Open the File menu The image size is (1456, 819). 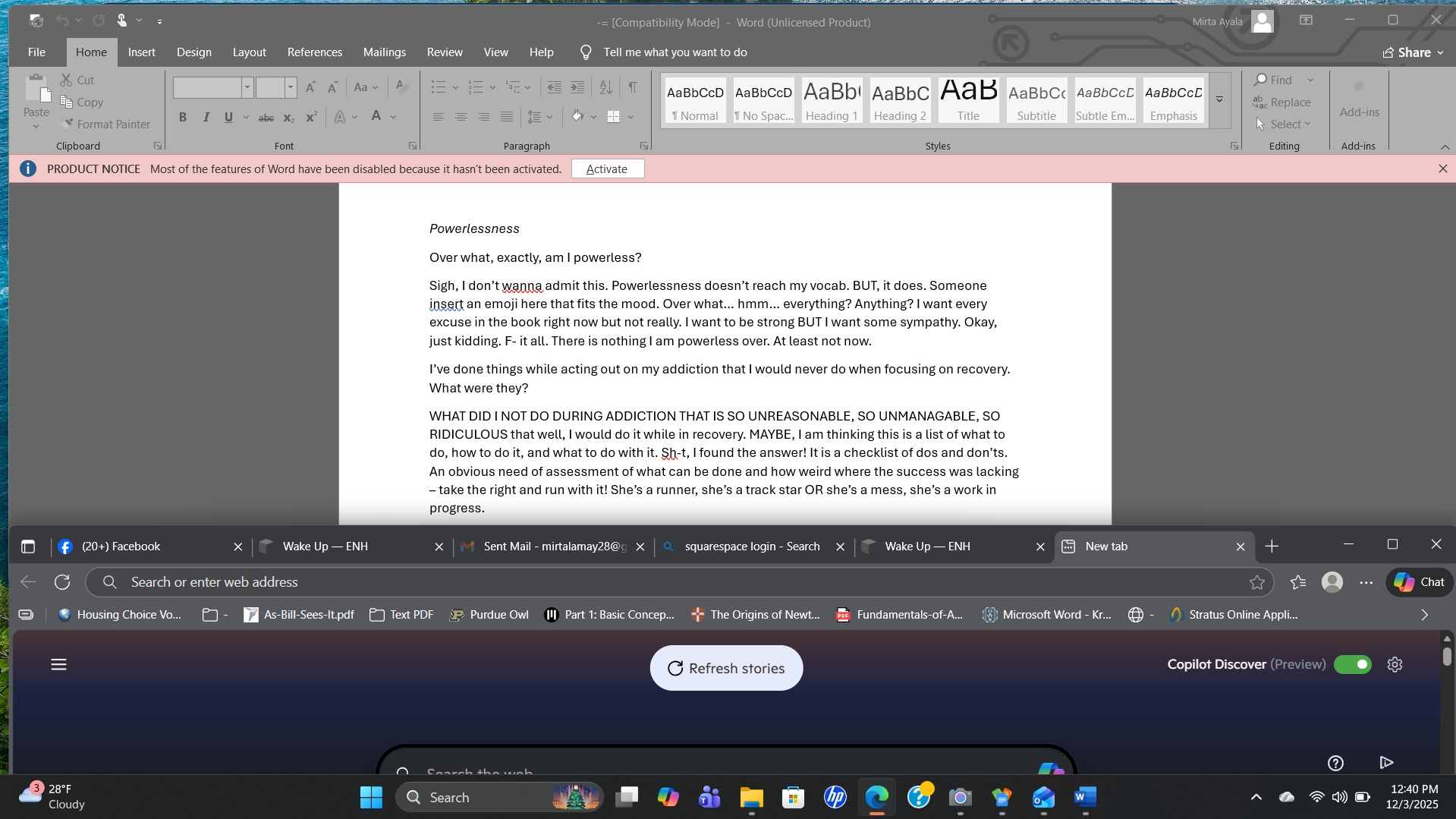[x=36, y=52]
